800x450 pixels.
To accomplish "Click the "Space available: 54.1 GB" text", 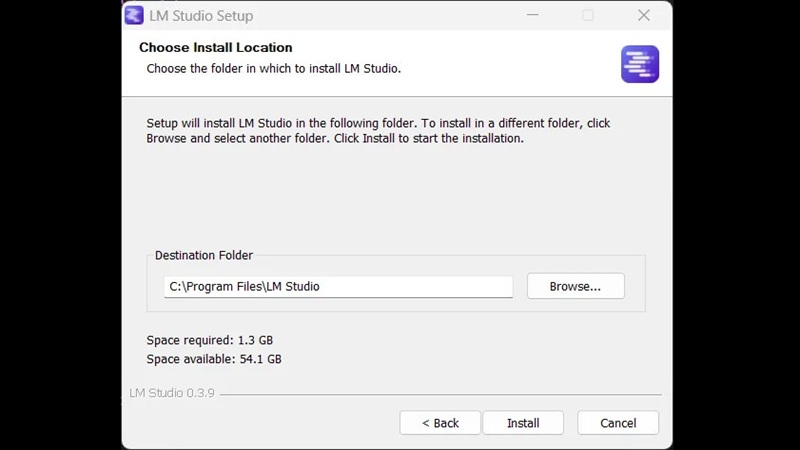I will coord(214,359).
